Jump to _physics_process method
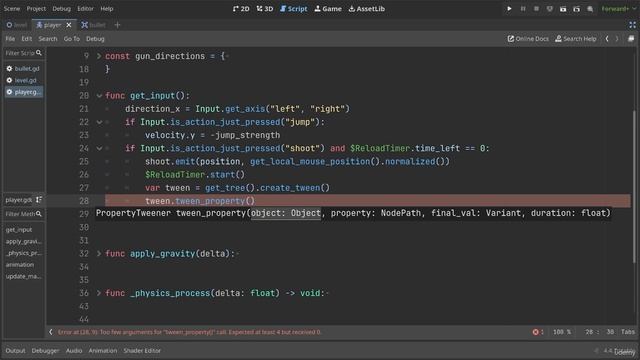Viewport: 640px width, 360px height. pyautogui.click(x=24, y=253)
